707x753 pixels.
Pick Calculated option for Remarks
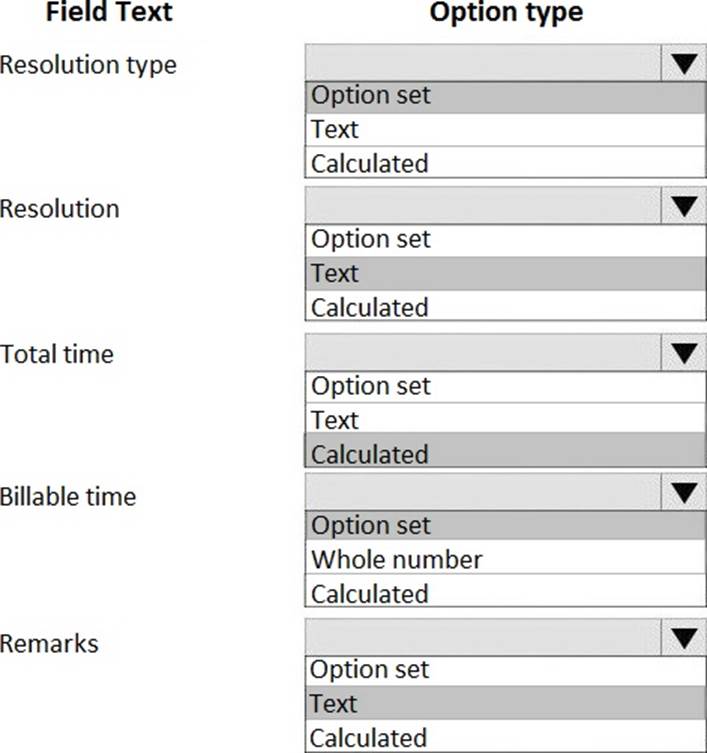point(506,736)
